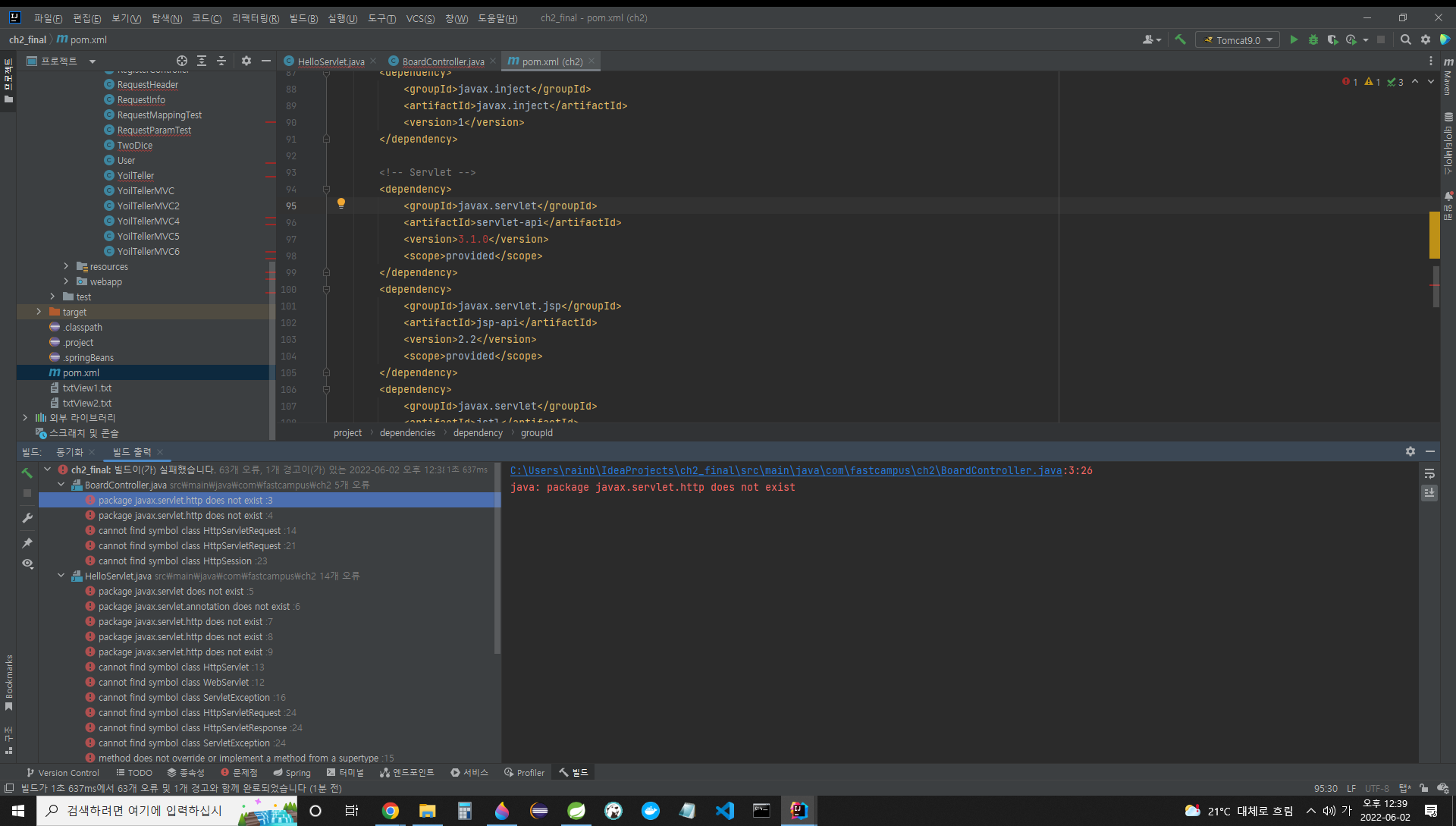The image size is (1456, 826).
Task: Click the 터미널 tool window button
Action: pyautogui.click(x=345, y=772)
